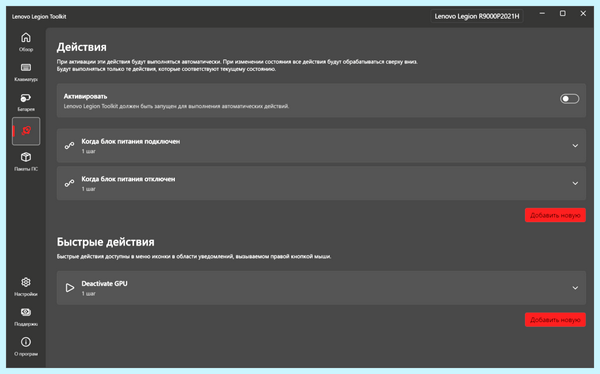Click the Lenovo Legion R9000P2021H device label
Image resolution: width=600 pixels, height=374 pixels.
click(x=477, y=16)
